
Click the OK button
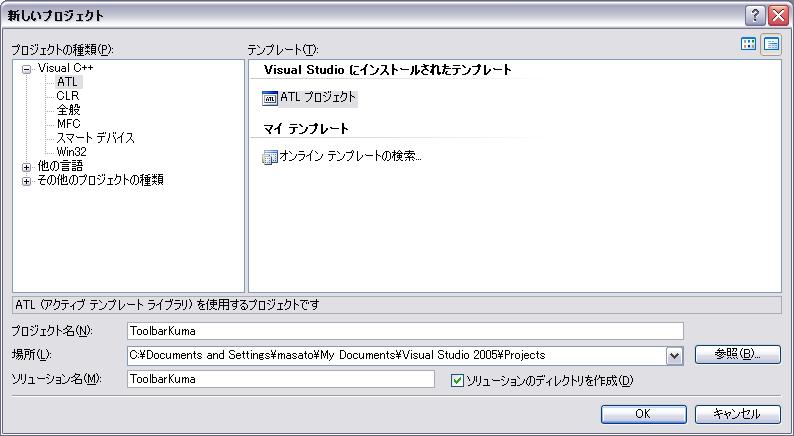[643, 414]
